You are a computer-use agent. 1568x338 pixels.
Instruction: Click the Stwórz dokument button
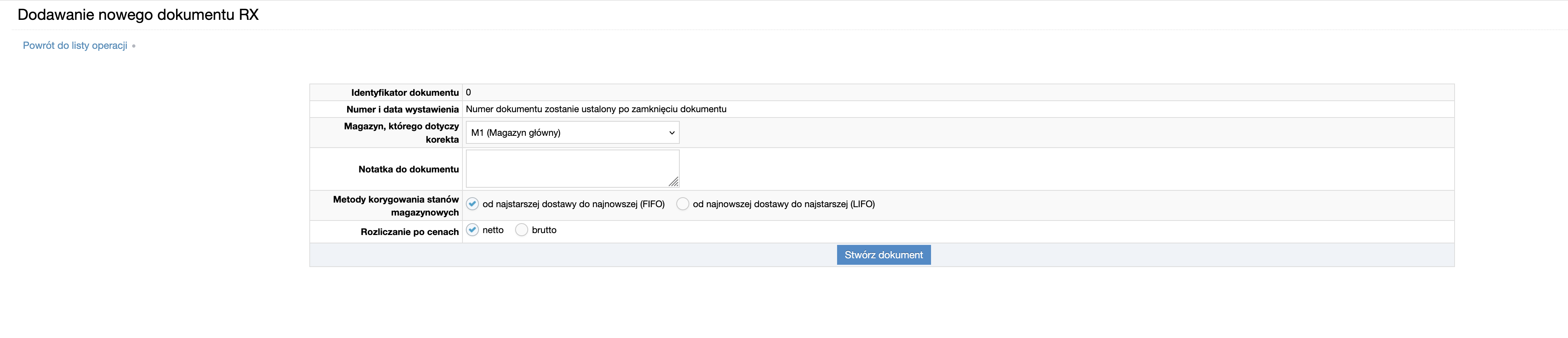(x=883, y=255)
